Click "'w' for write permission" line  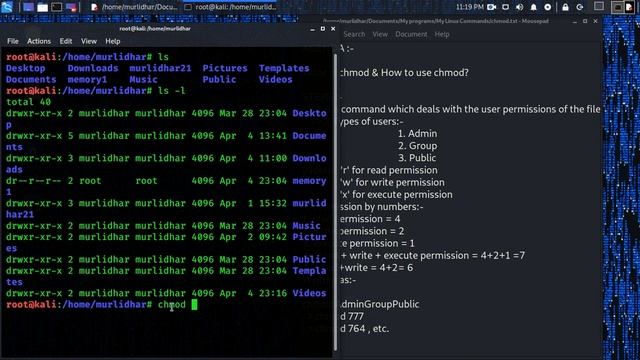tap(393, 182)
